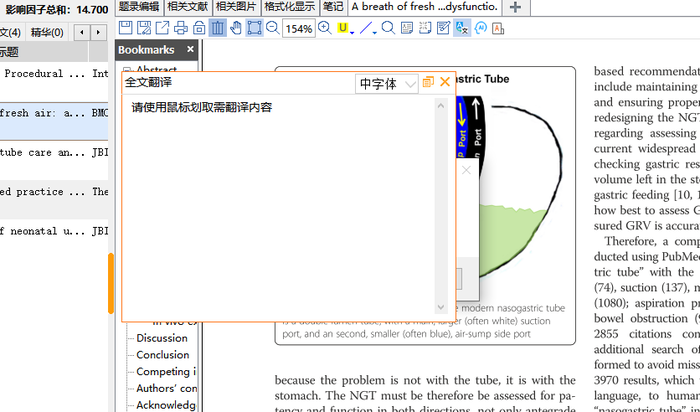Click the zoom percentage input field
This screenshot has height=412, width=700.
298,29
